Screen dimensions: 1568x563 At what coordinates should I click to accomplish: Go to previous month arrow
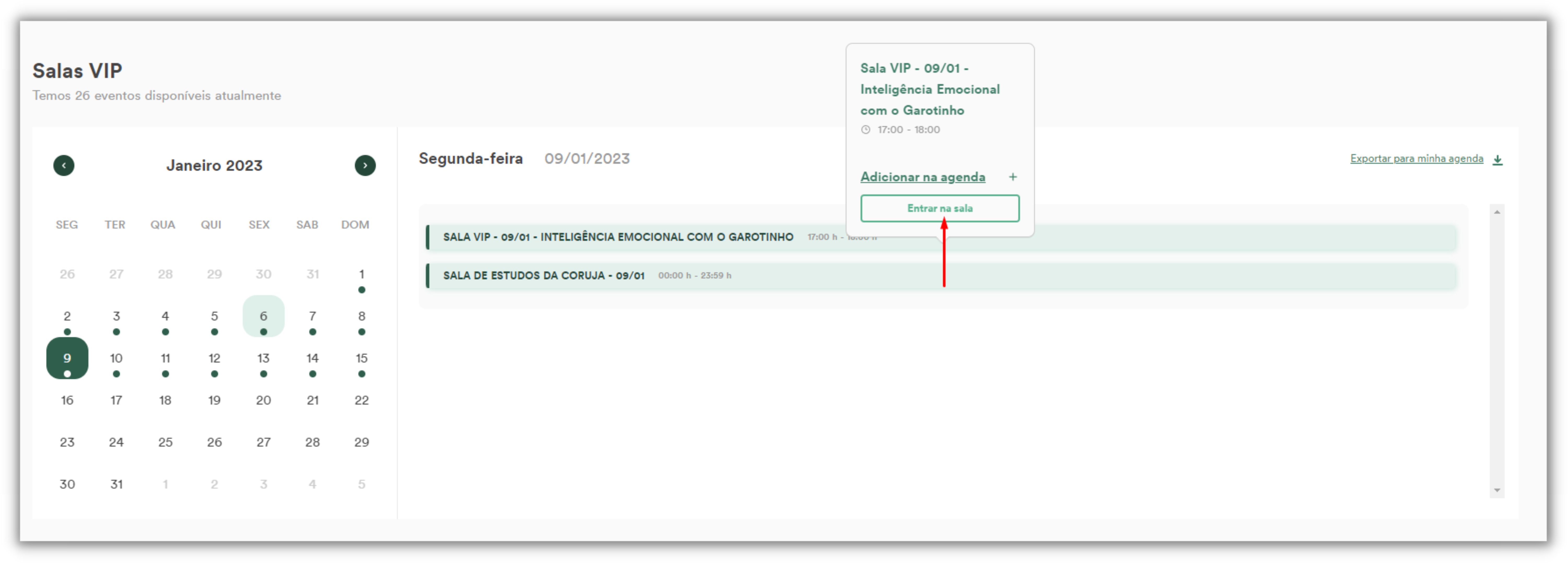(x=64, y=165)
